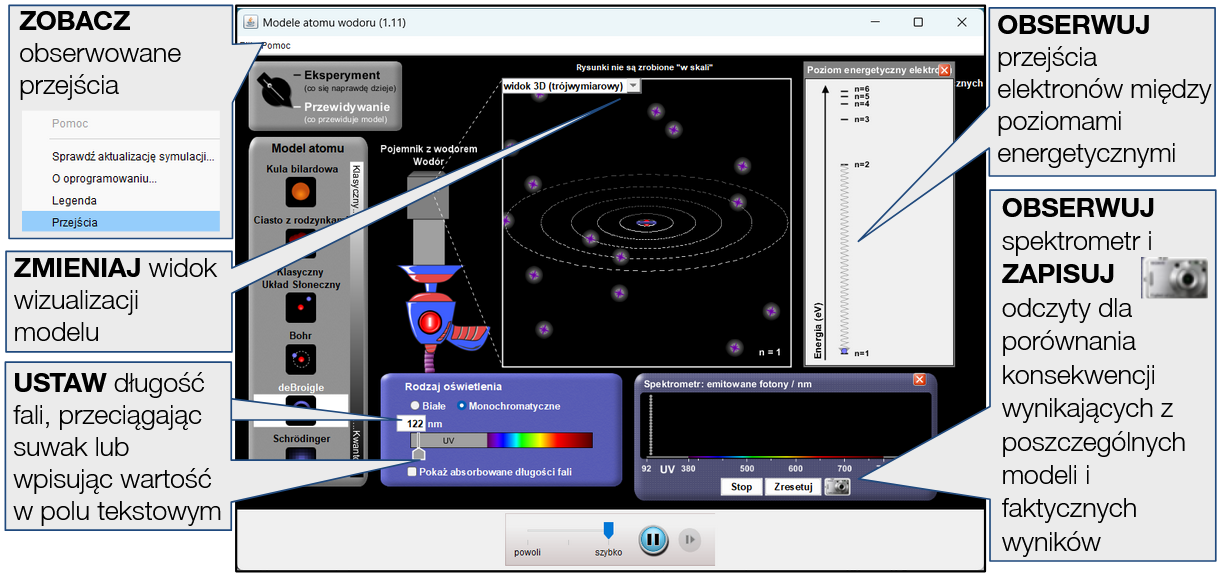Click the Schrödinger model label
Screen dimensions: 1220x578
click(300, 439)
